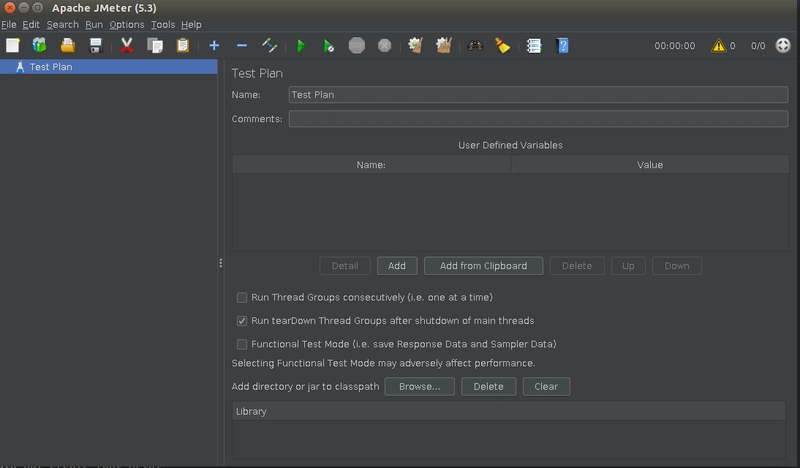800x468 pixels.
Task: Enable Functional Test Mode checkbox
Action: 242,344
